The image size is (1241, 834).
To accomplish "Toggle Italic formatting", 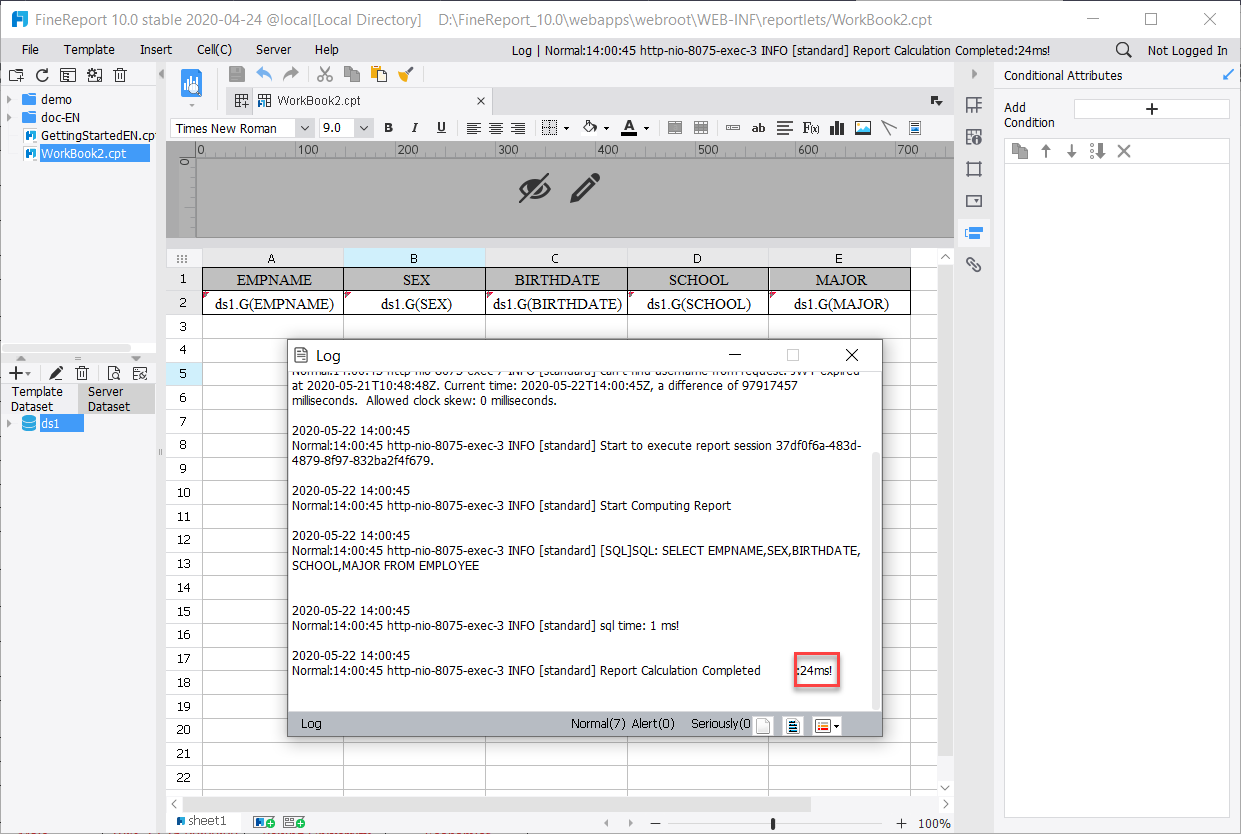I will pyautogui.click(x=415, y=128).
